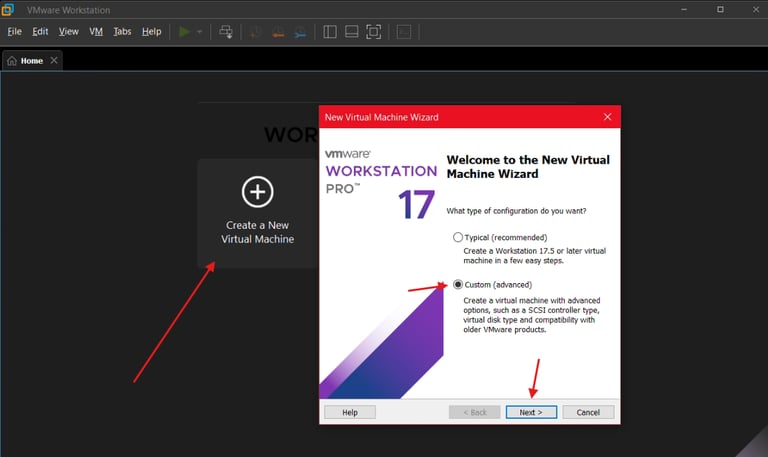Click the Typical option description text

click(x=534, y=256)
